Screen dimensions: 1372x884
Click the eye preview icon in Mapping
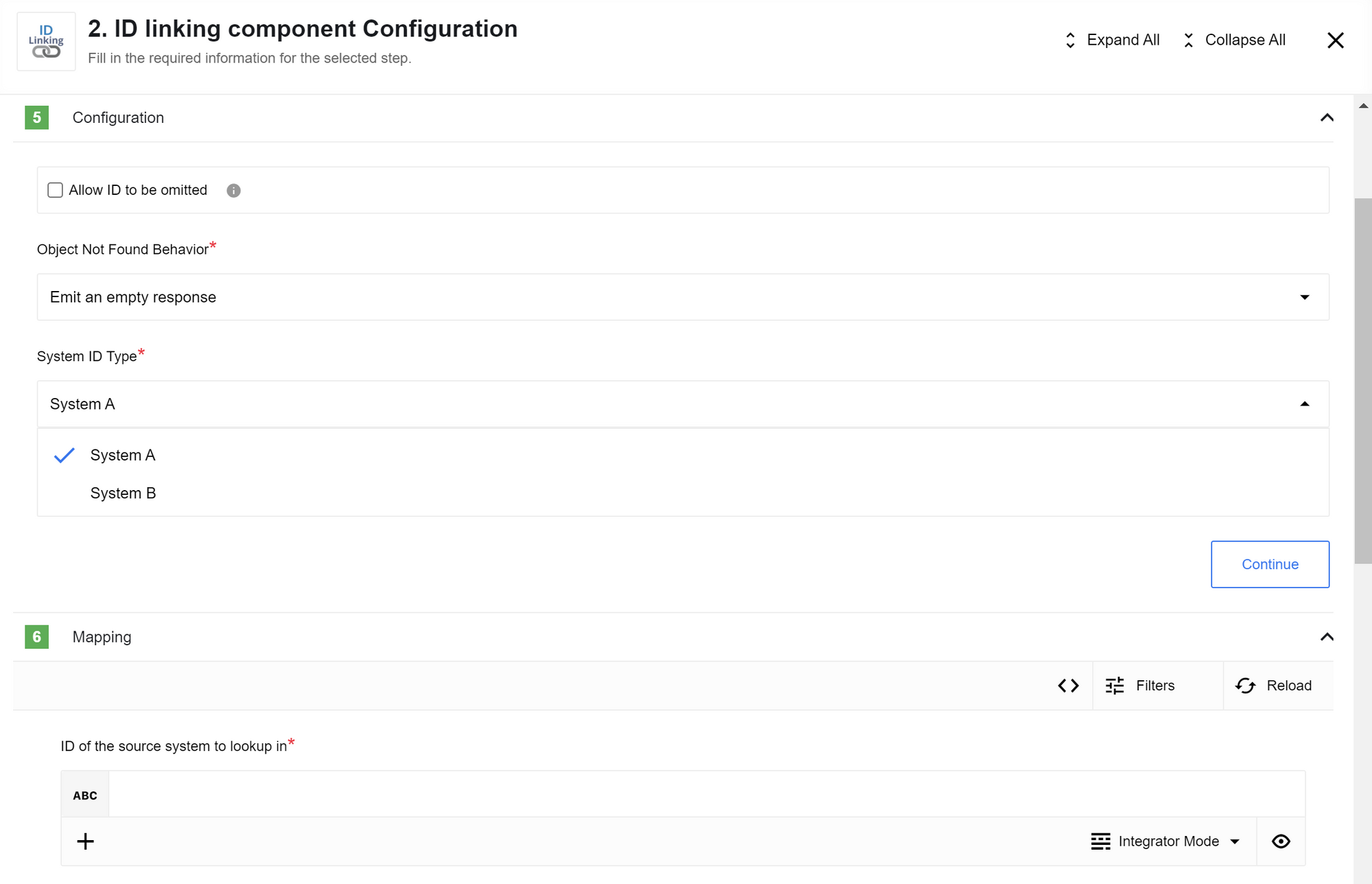click(1281, 841)
